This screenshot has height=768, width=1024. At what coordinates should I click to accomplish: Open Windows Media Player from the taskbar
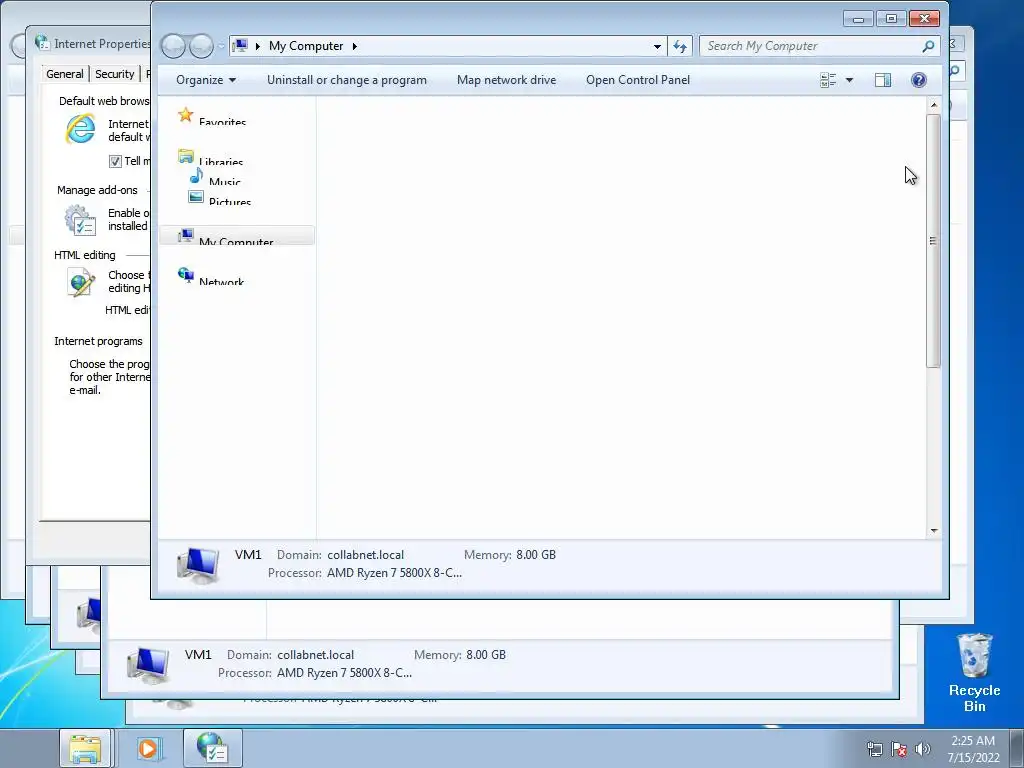click(x=148, y=748)
